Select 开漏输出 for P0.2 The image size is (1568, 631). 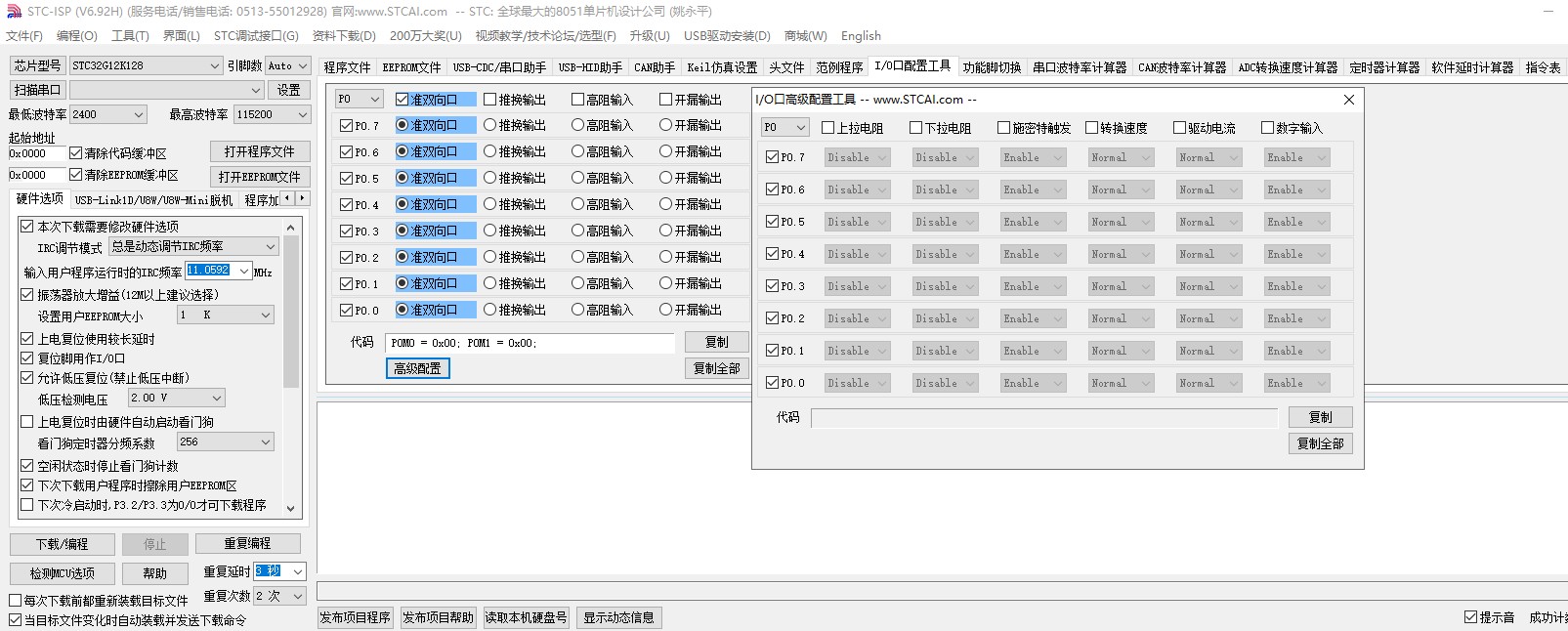coord(665,257)
